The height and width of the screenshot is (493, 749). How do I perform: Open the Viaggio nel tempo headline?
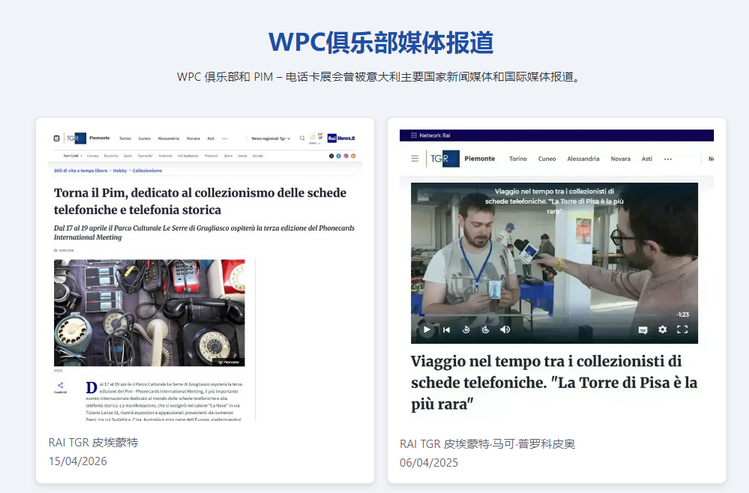[554, 382]
